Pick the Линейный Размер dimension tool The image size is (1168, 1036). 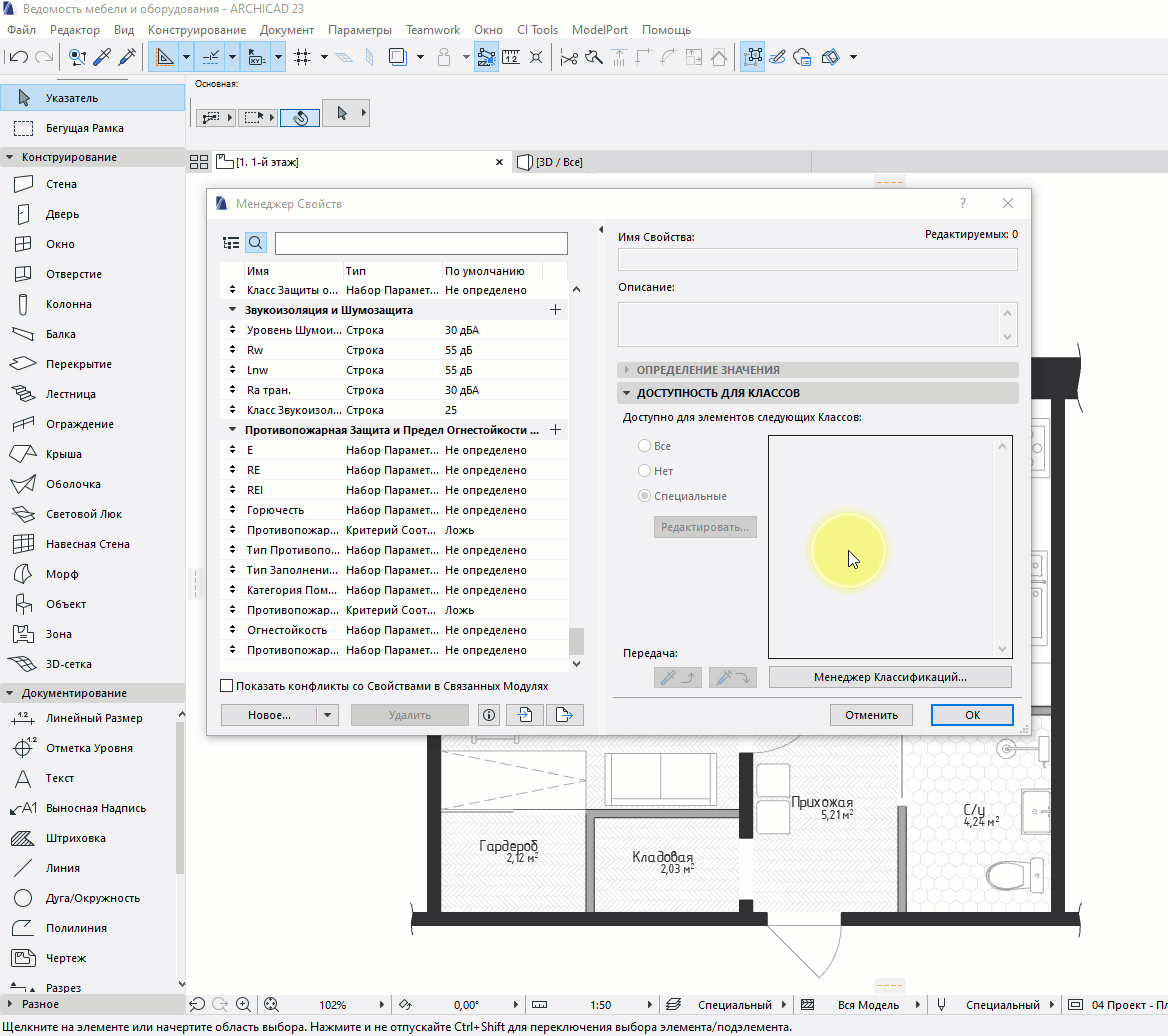pyautogui.click(x=93, y=718)
